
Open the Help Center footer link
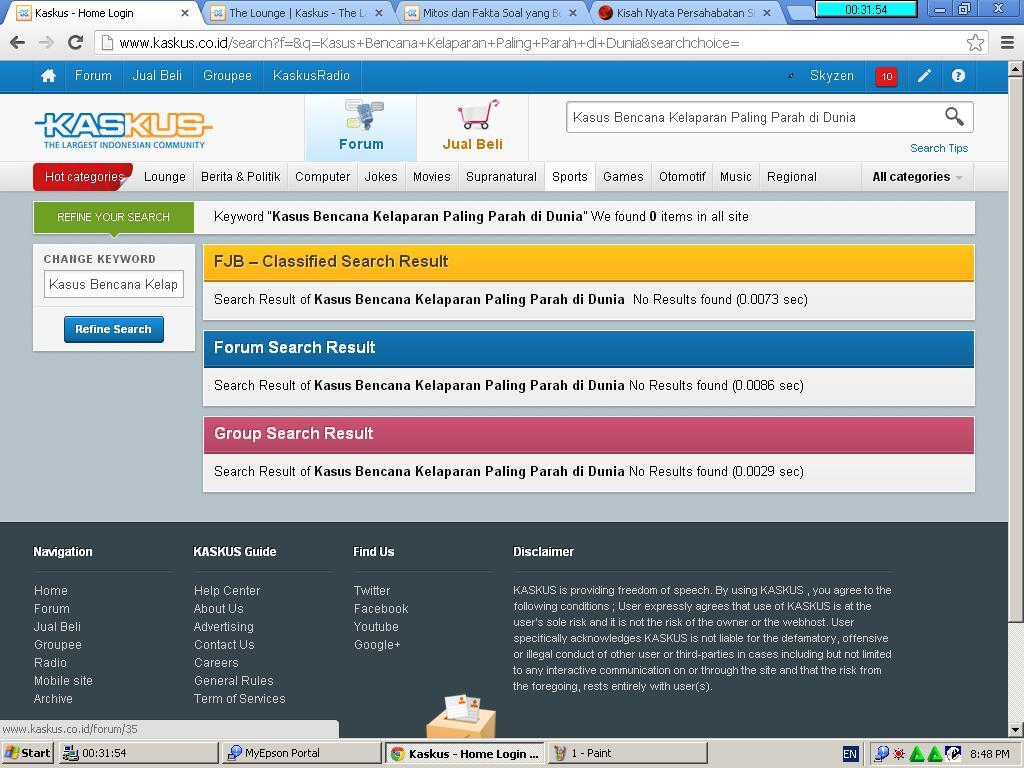coord(227,590)
